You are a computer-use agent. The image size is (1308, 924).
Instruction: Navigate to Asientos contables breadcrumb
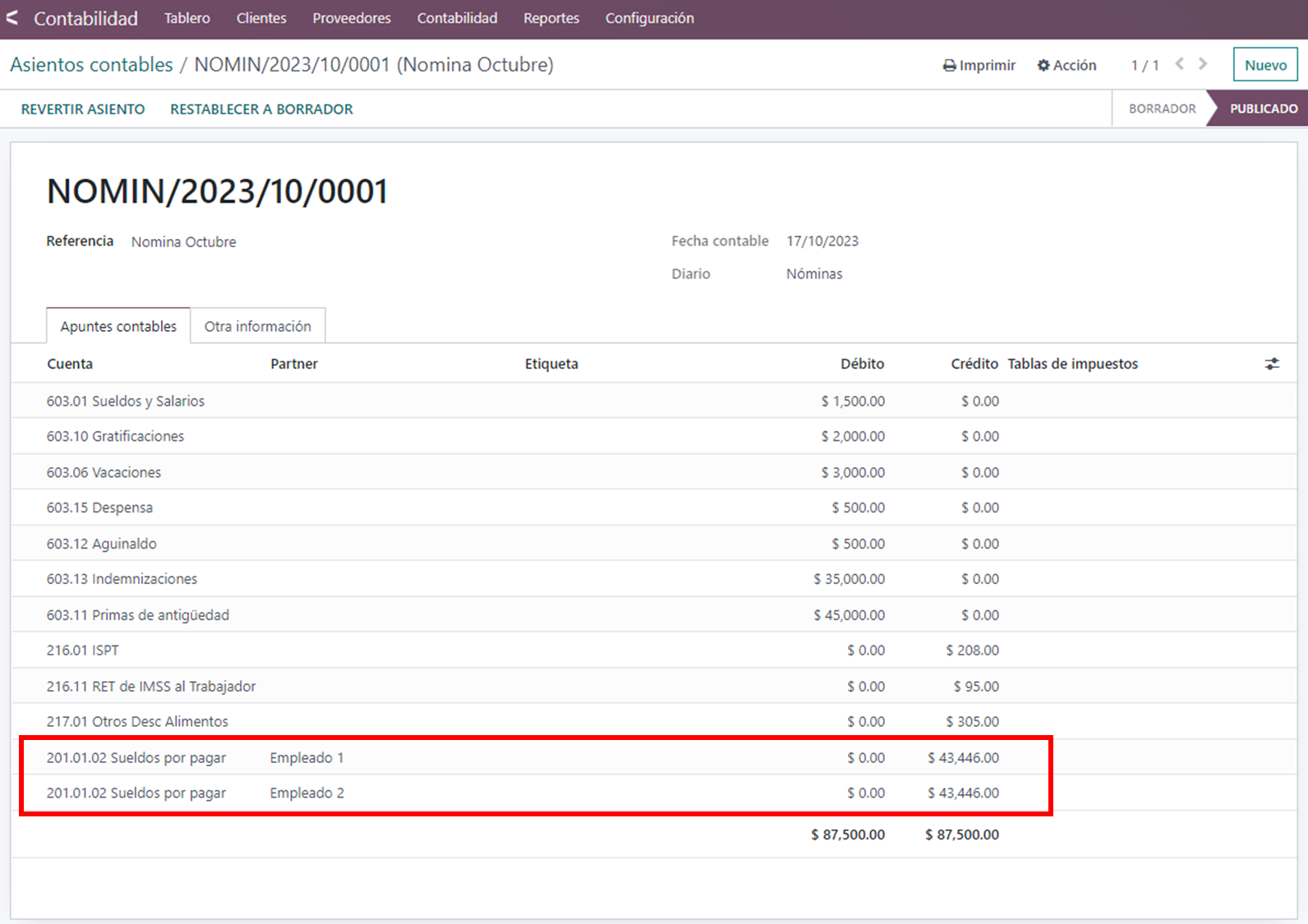tap(91, 65)
